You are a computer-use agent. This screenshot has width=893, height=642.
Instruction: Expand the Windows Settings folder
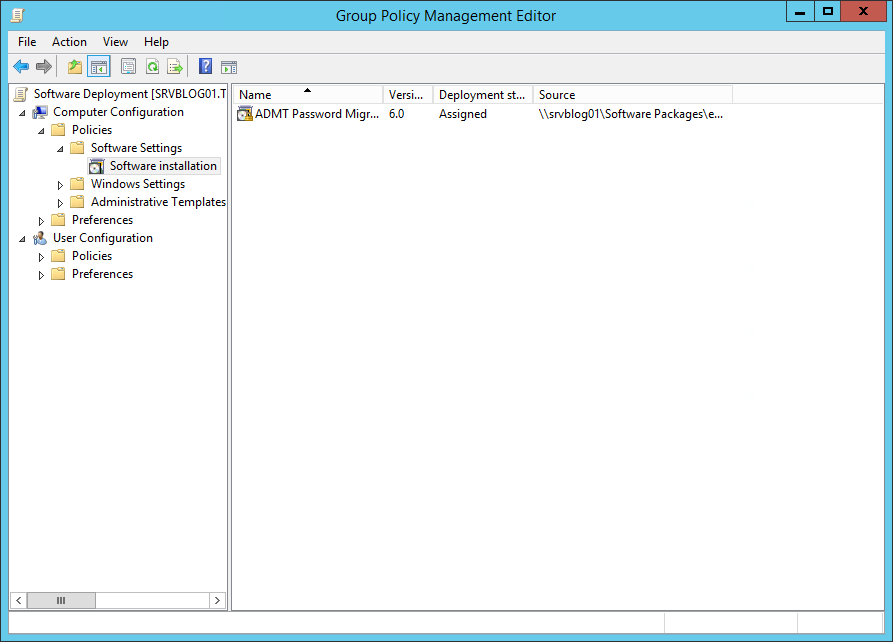point(60,183)
